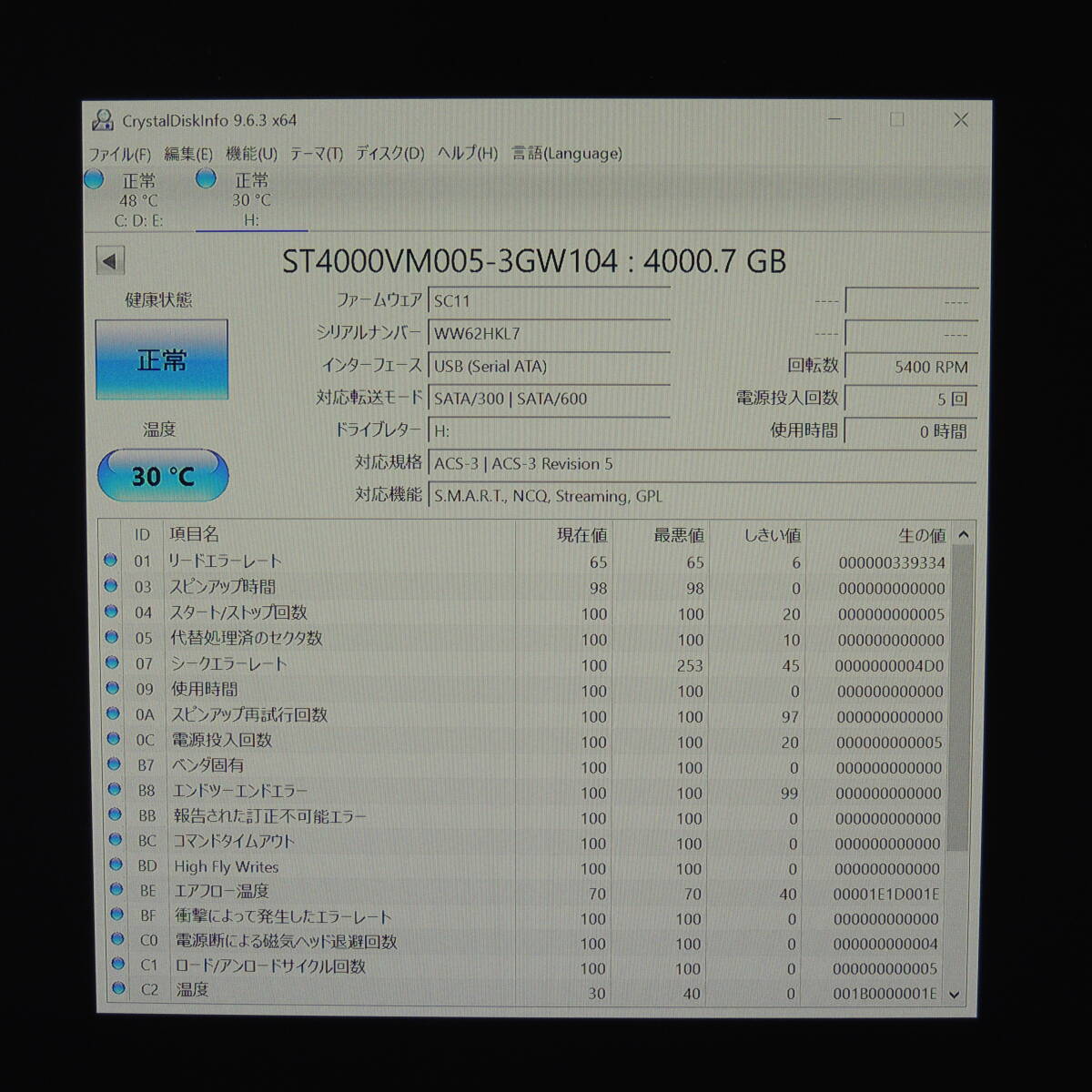Click the scroll up arrow of the SMART list
This screenshot has height=1092, width=1092.
[964, 535]
